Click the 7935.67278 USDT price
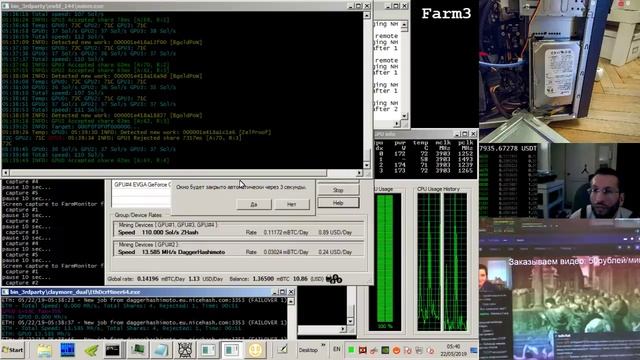Viewport: 640px width, 360px height. [509, 149]
